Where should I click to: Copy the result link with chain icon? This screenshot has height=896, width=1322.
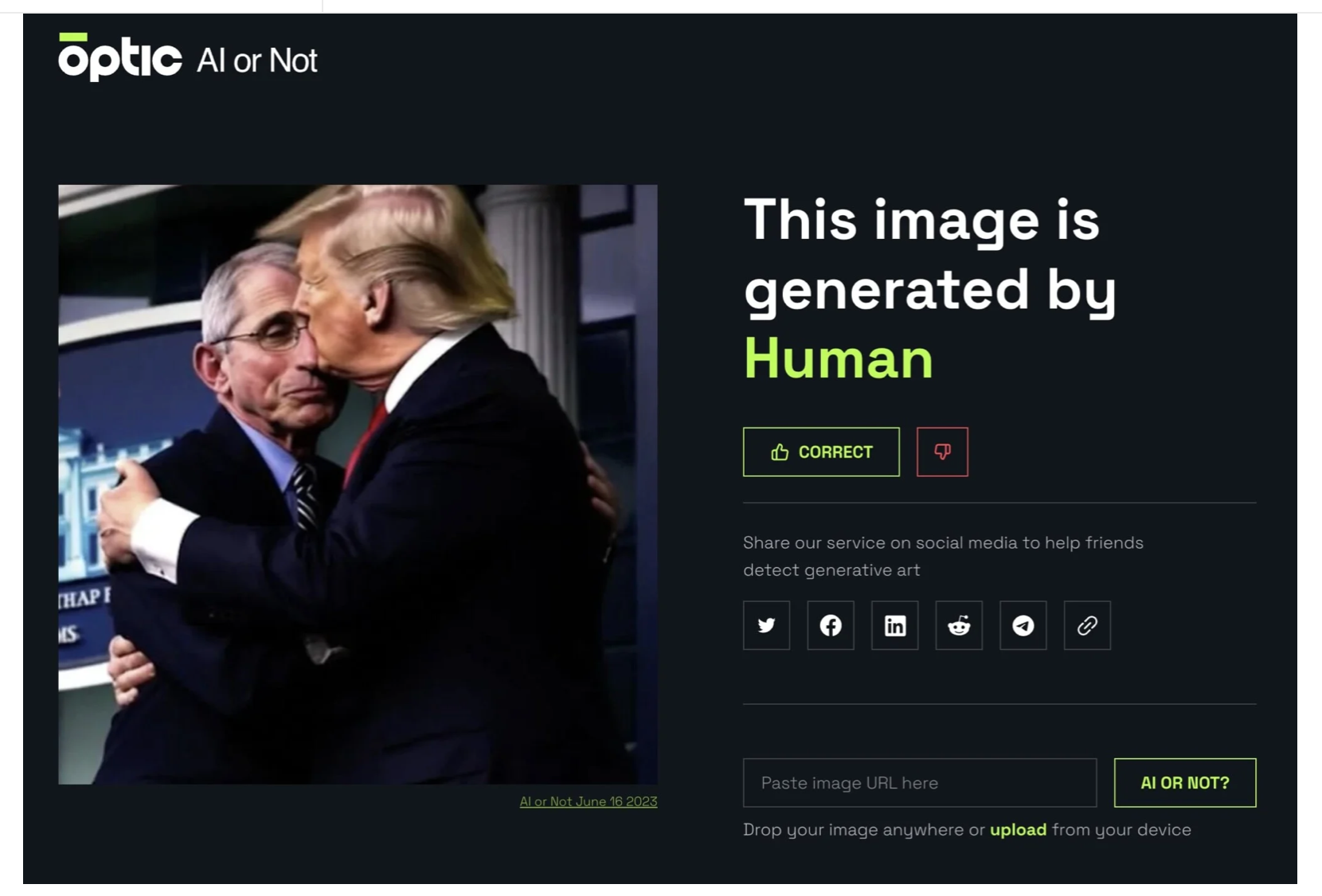[x=1087, y=625]
